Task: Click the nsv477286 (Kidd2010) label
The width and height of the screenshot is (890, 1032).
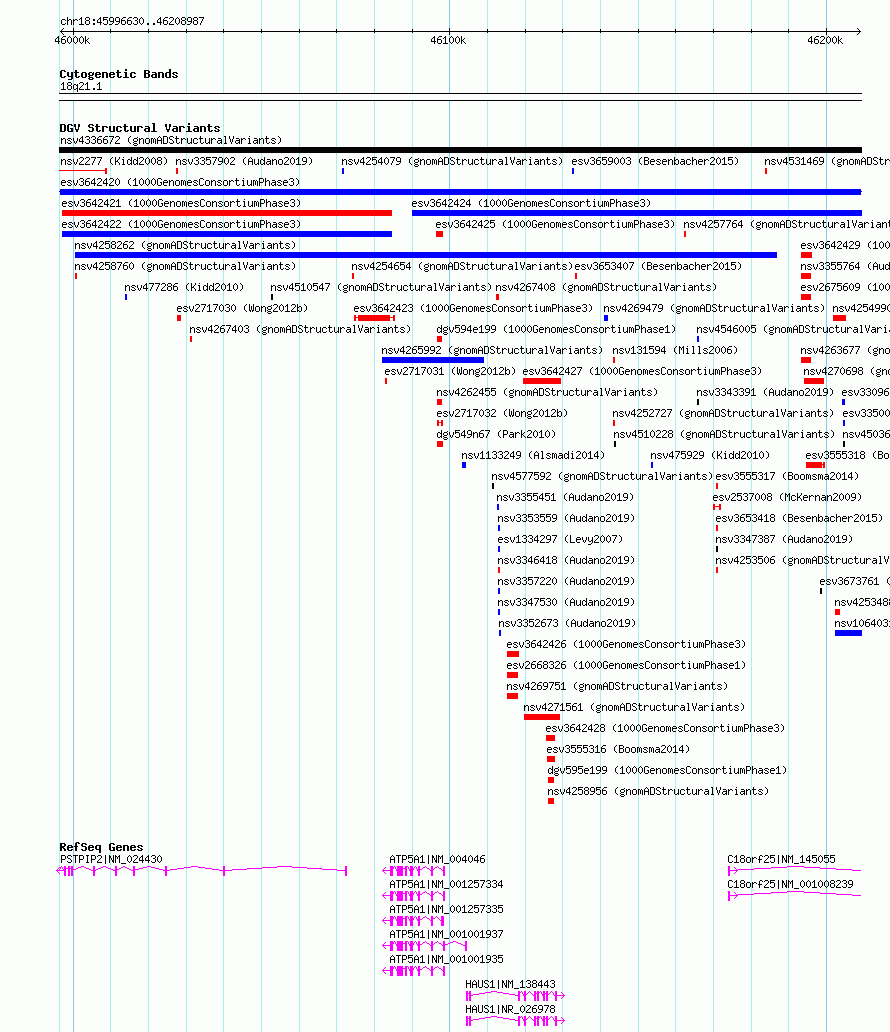Action: [x=184, y=288]
